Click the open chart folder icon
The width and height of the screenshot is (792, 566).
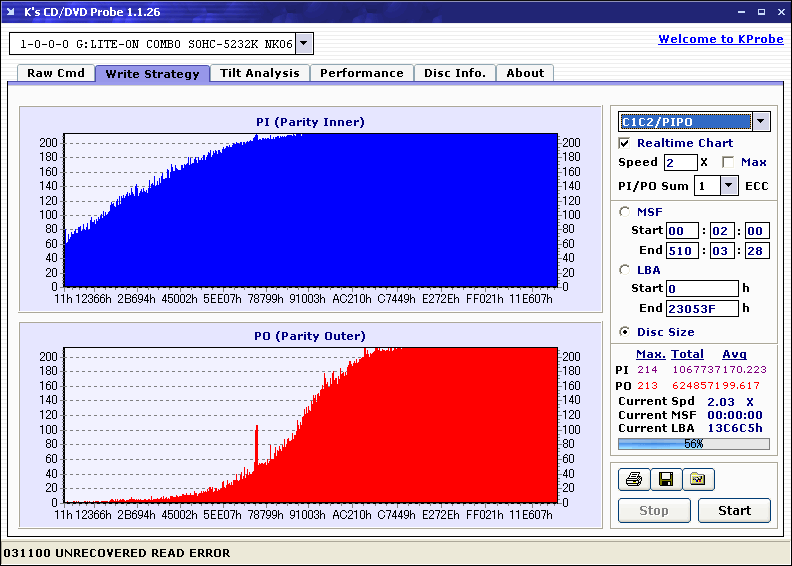pyautogui.click(x=698, y=479)
